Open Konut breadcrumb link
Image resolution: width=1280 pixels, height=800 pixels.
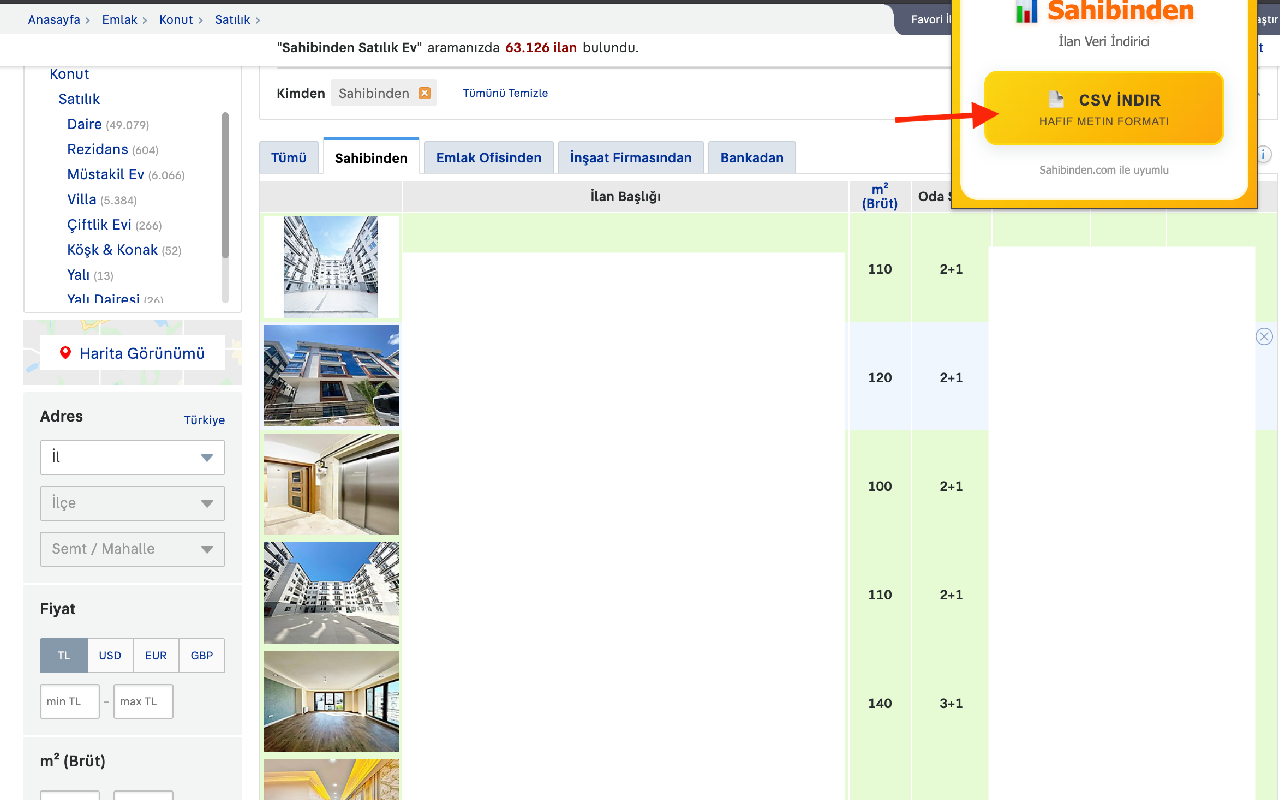pos(176,20)
